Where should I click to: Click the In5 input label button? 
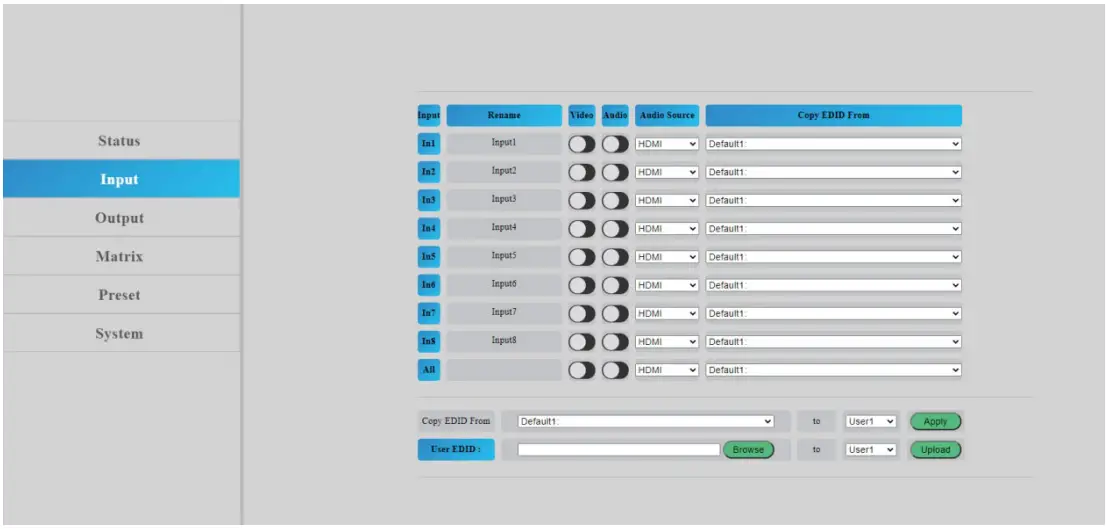point(429,257)
